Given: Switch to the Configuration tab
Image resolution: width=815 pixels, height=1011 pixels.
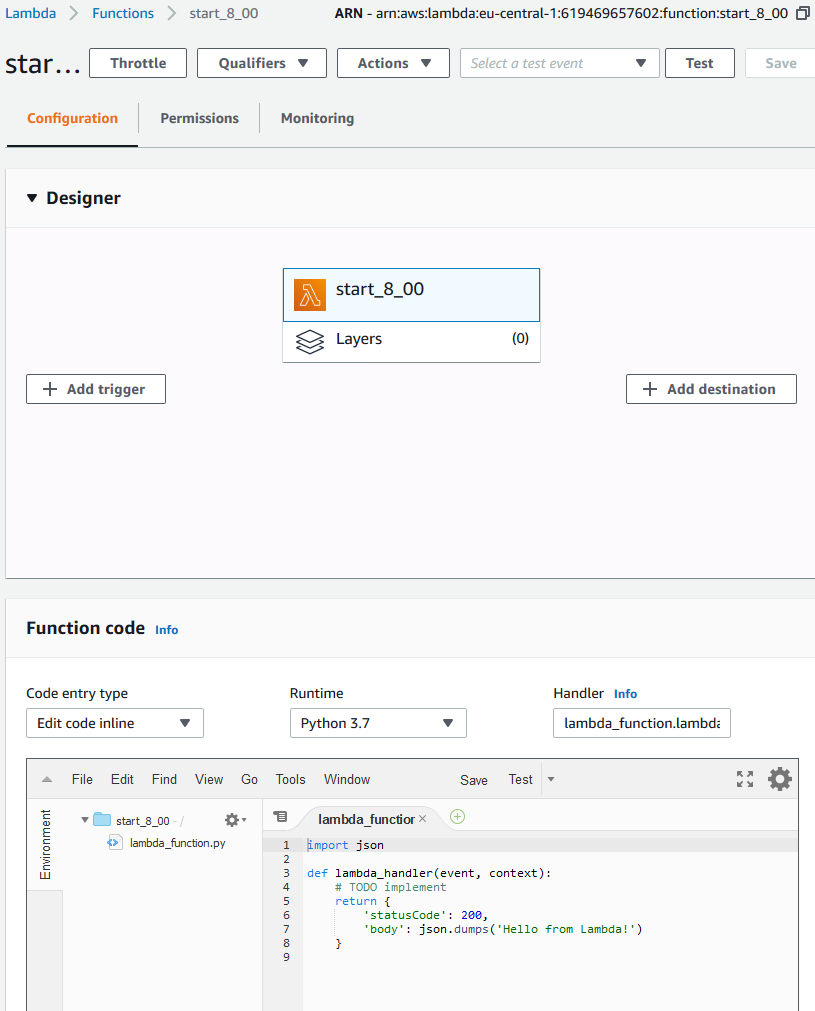Looking at the screenshot, I should [x=72, y=119].
